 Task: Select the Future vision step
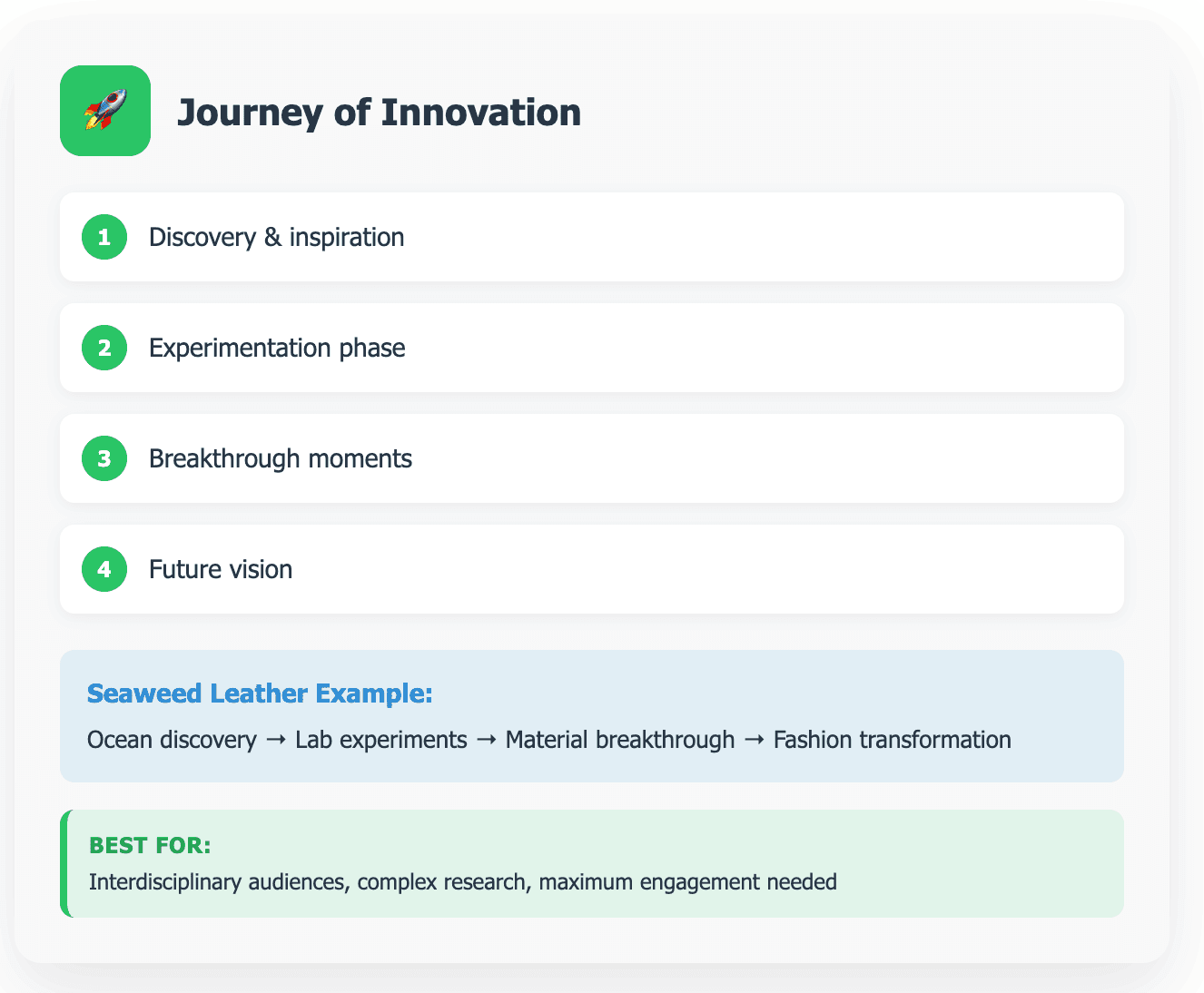point(592,569)
